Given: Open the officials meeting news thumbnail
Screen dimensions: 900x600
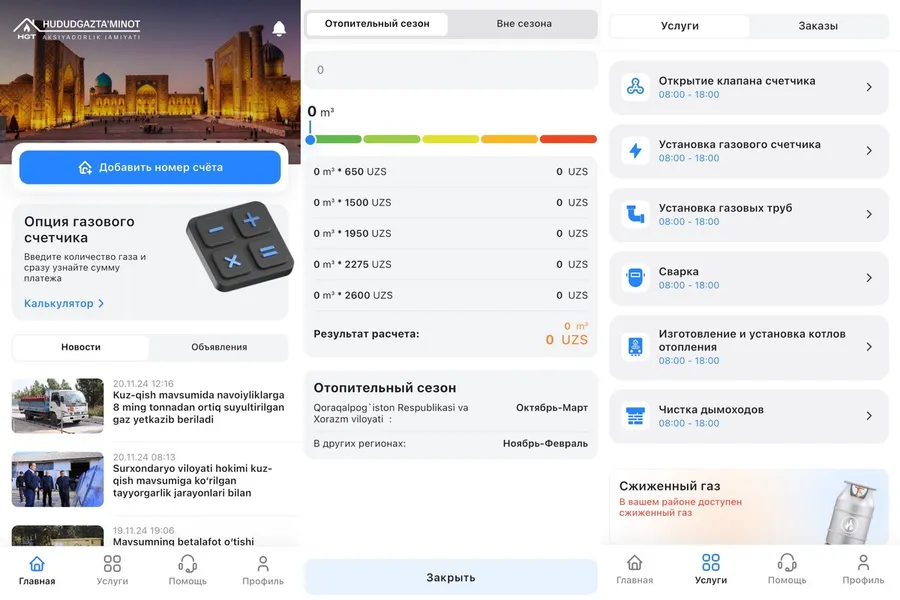Looking at the screenshot, I should click(57, 479).
